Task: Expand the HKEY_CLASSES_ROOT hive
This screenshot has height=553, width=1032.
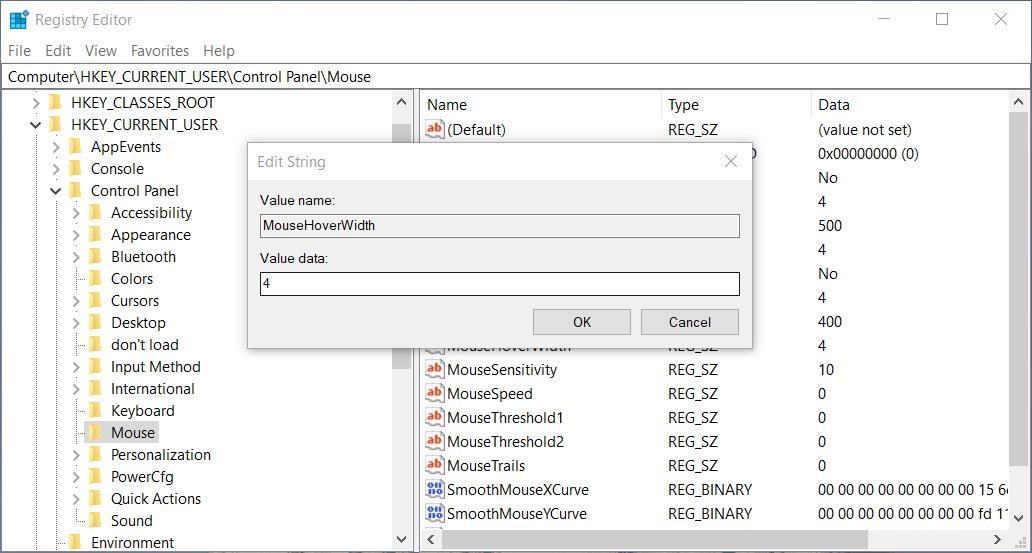Action: [36, 102]
